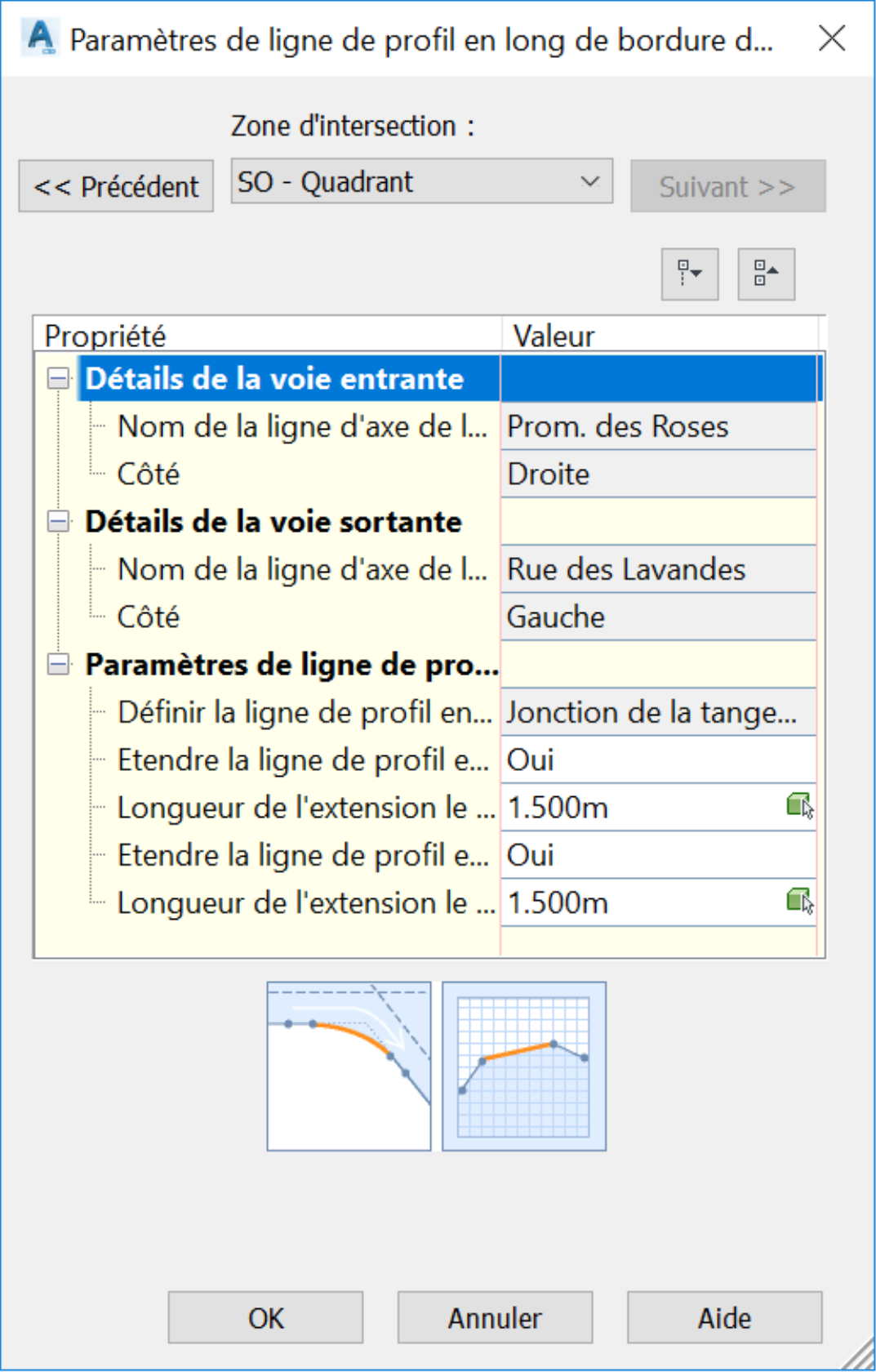This screenshot has height=1372, width=876.
Task: Click second Etendre la ligne Oui value
Action: (x=658, y=855)
